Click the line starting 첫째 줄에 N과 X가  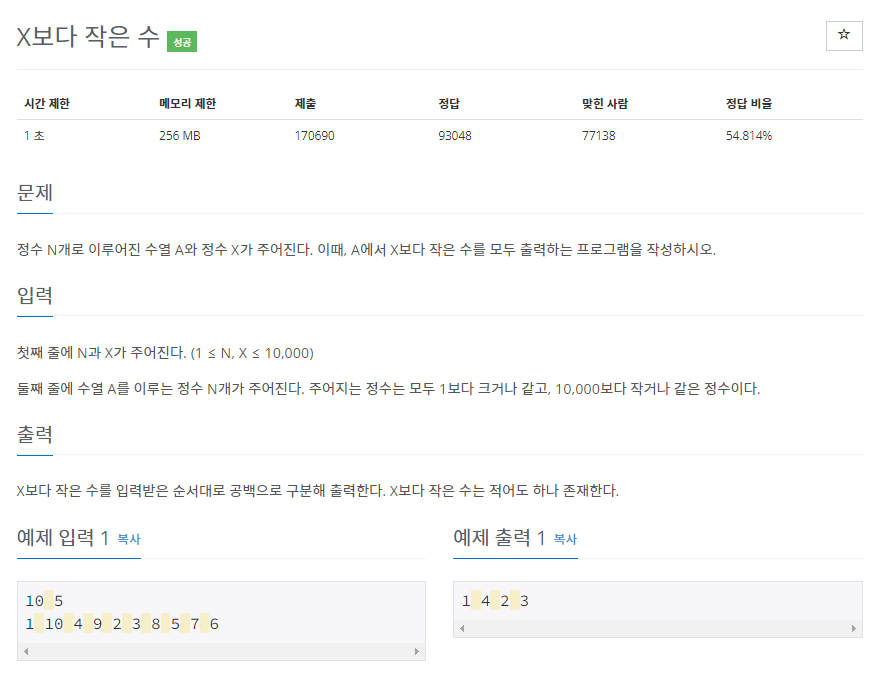click(165, 353)
